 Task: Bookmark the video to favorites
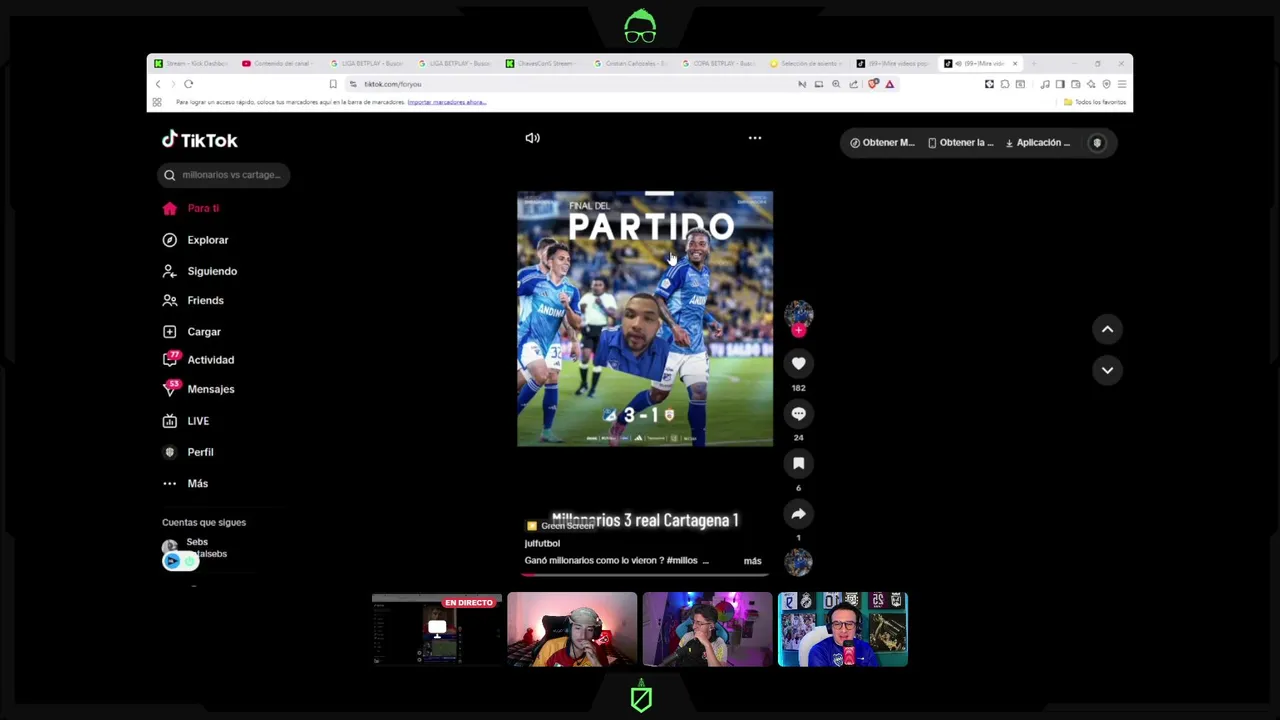pyautogui.click(x=798, y=464)
